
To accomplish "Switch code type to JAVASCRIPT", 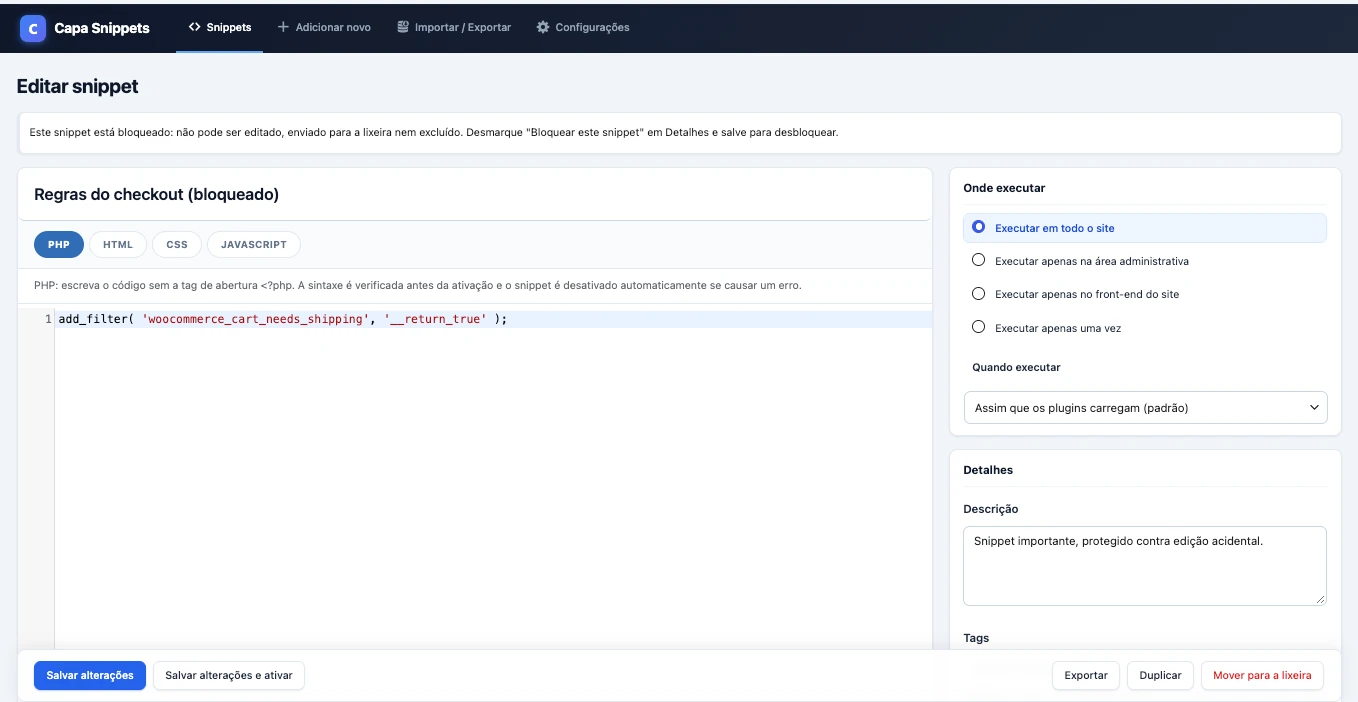I will [254, 245].
